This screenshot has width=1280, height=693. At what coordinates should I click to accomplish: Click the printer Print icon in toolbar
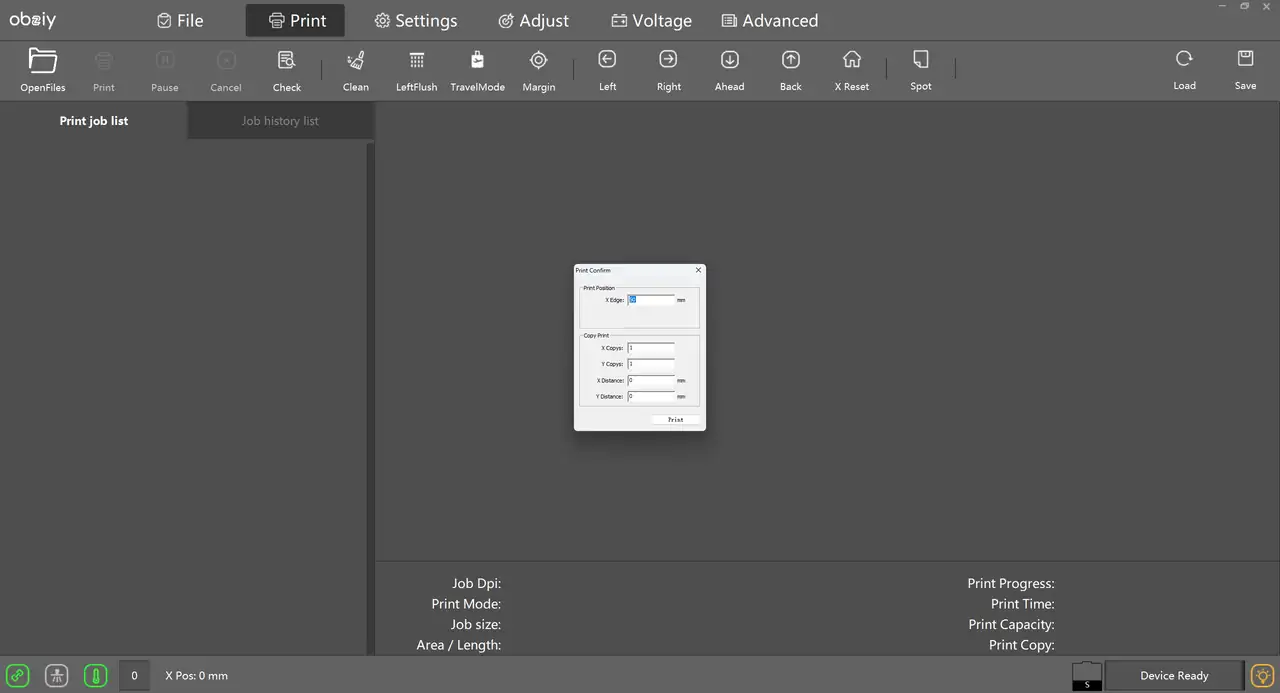point(104,60)
